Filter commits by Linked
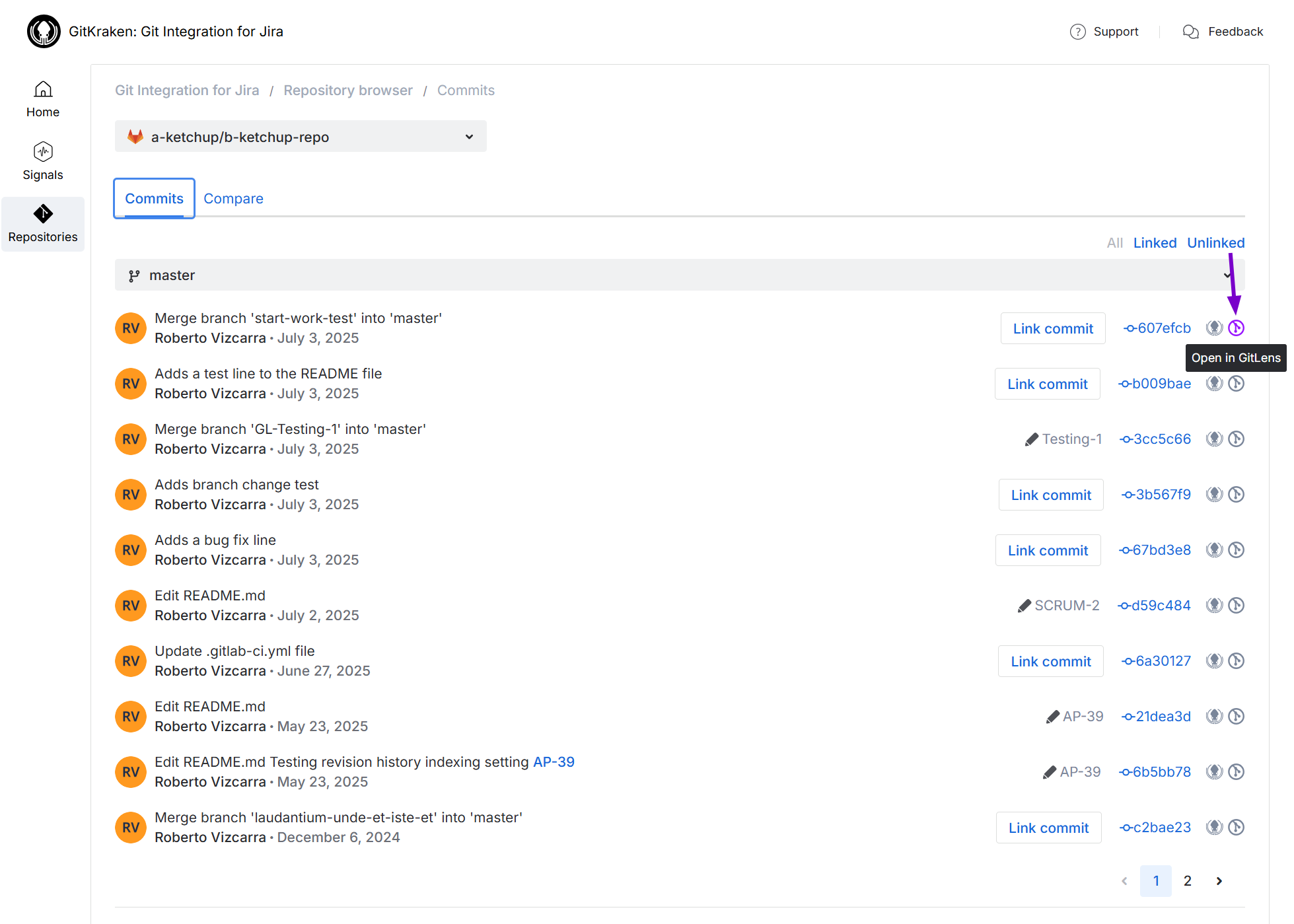This screenshot has width=1294, height=924. 1155,242
